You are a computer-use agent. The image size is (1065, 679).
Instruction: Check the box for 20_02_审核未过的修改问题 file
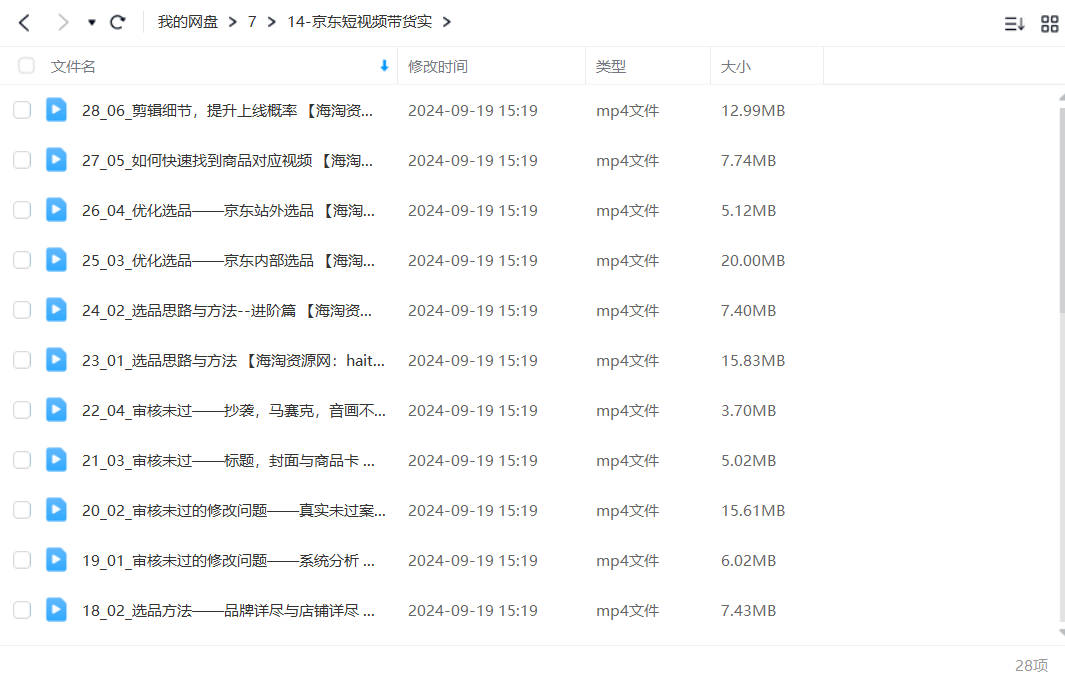(x=22, y=510)
